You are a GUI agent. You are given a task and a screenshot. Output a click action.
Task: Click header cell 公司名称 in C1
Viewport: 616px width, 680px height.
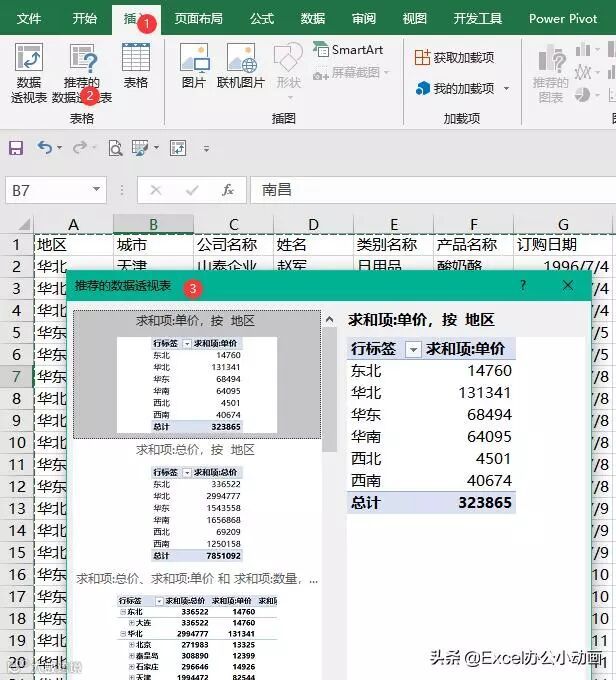click(x=233, y=245)
